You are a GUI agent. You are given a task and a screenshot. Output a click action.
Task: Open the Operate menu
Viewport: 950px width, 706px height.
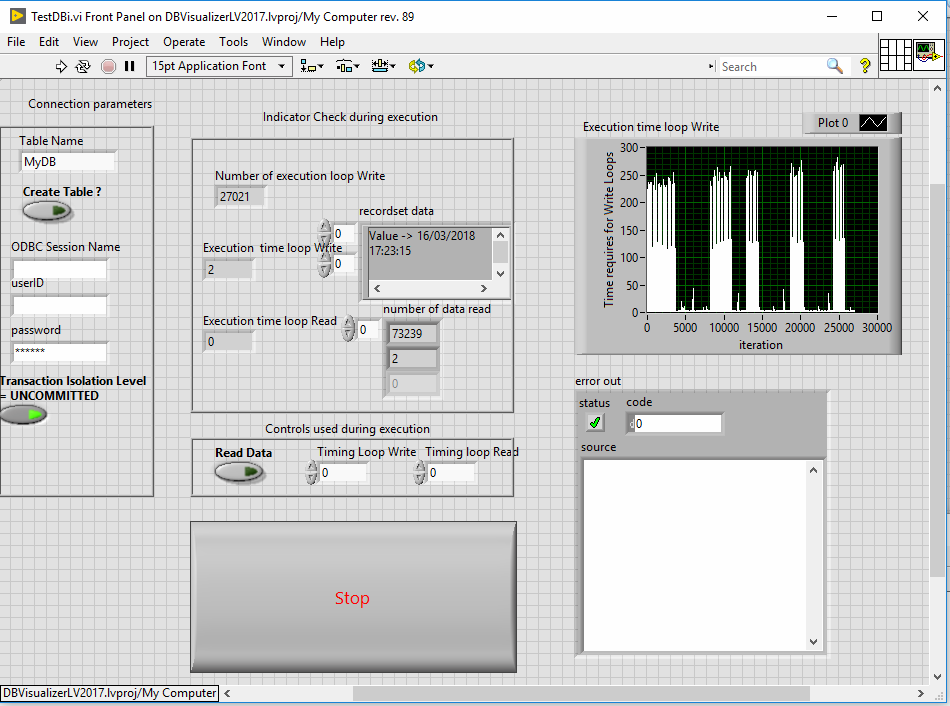[184, 42]
